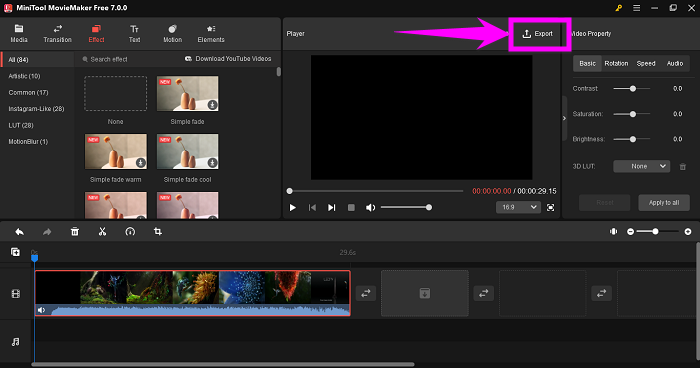Jump to previous frame
700x368 pixels.
pyautogui.click(x=312, y=208)
